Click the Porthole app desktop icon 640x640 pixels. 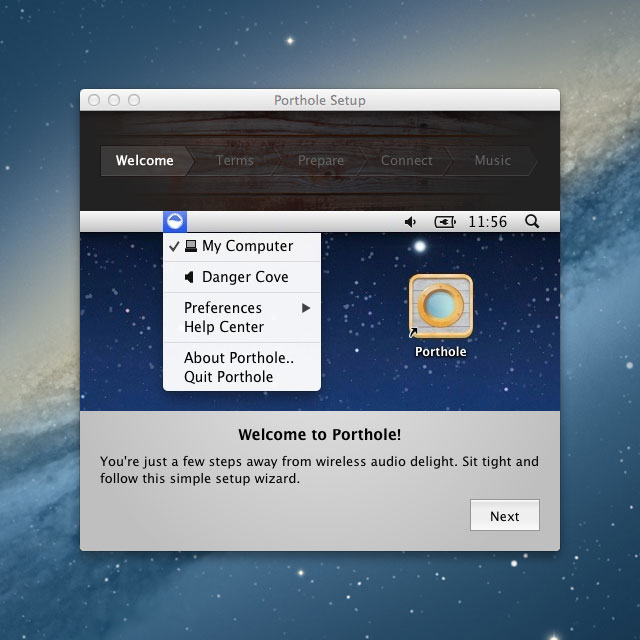point(441,306)
